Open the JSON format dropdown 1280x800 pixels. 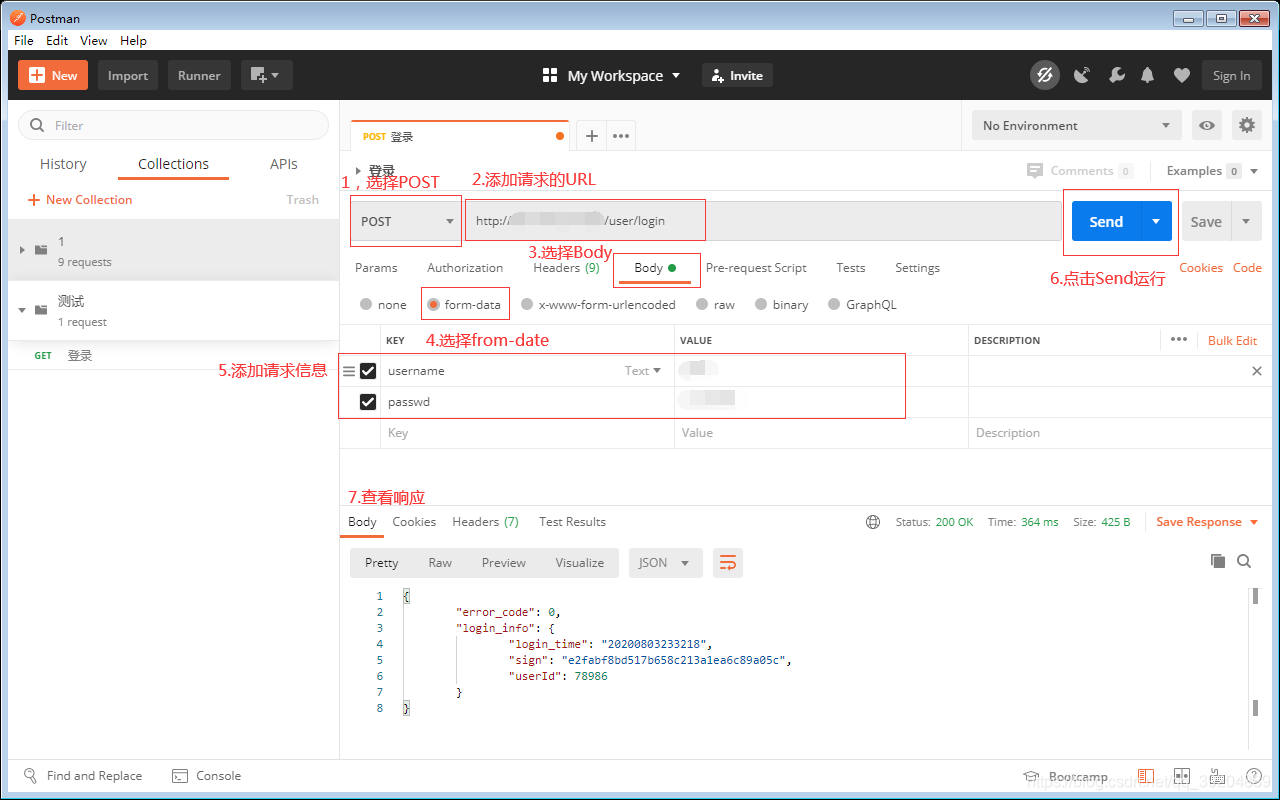tap(665, 563)
